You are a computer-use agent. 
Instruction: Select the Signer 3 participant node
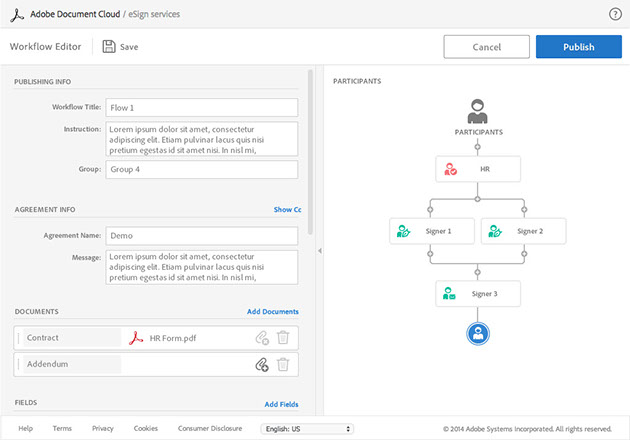[x=477, y=294]
